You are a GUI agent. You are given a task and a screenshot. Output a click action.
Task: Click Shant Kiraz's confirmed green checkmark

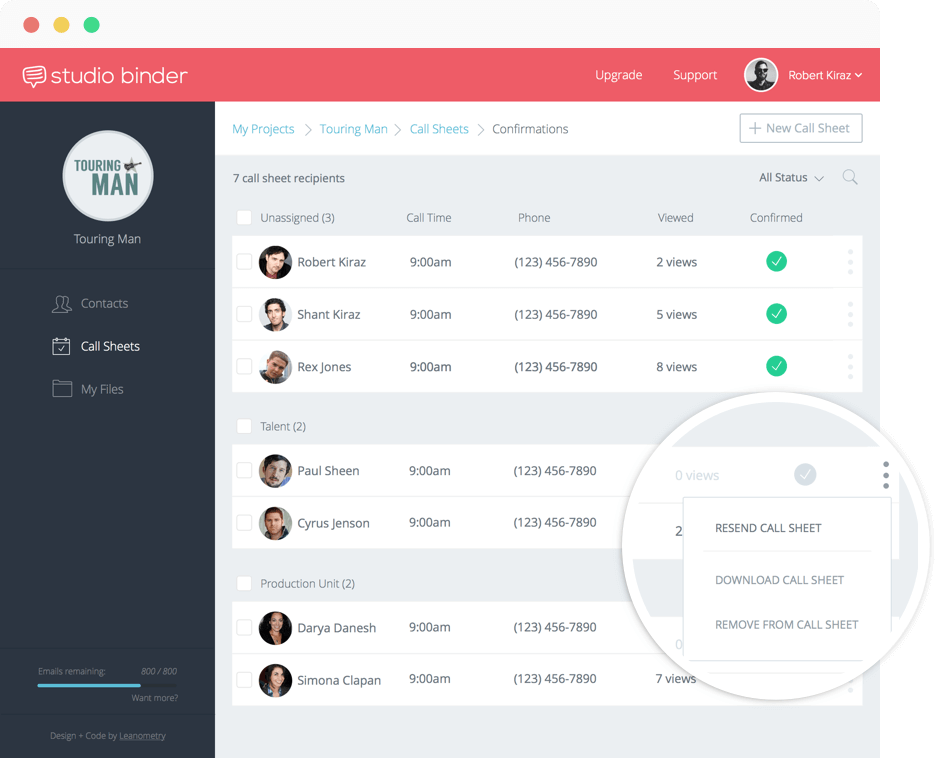tap(776, 313)
